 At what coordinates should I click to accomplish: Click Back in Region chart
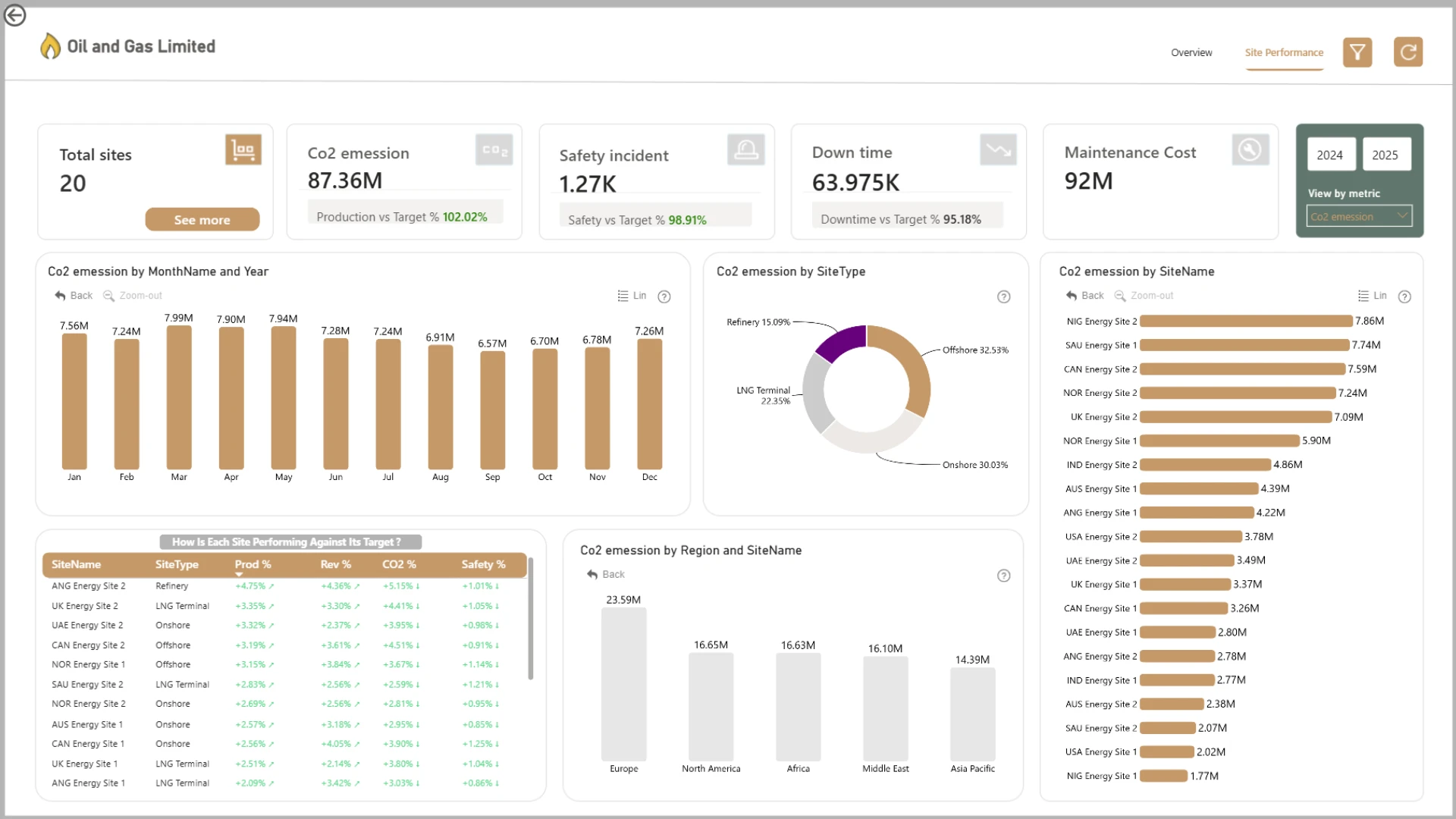605,575
